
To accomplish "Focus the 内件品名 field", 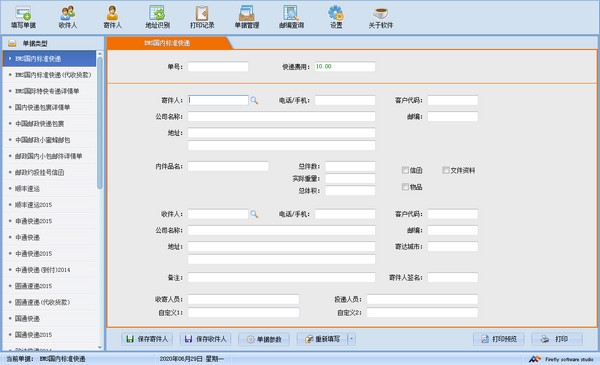I will coord(228,166).
